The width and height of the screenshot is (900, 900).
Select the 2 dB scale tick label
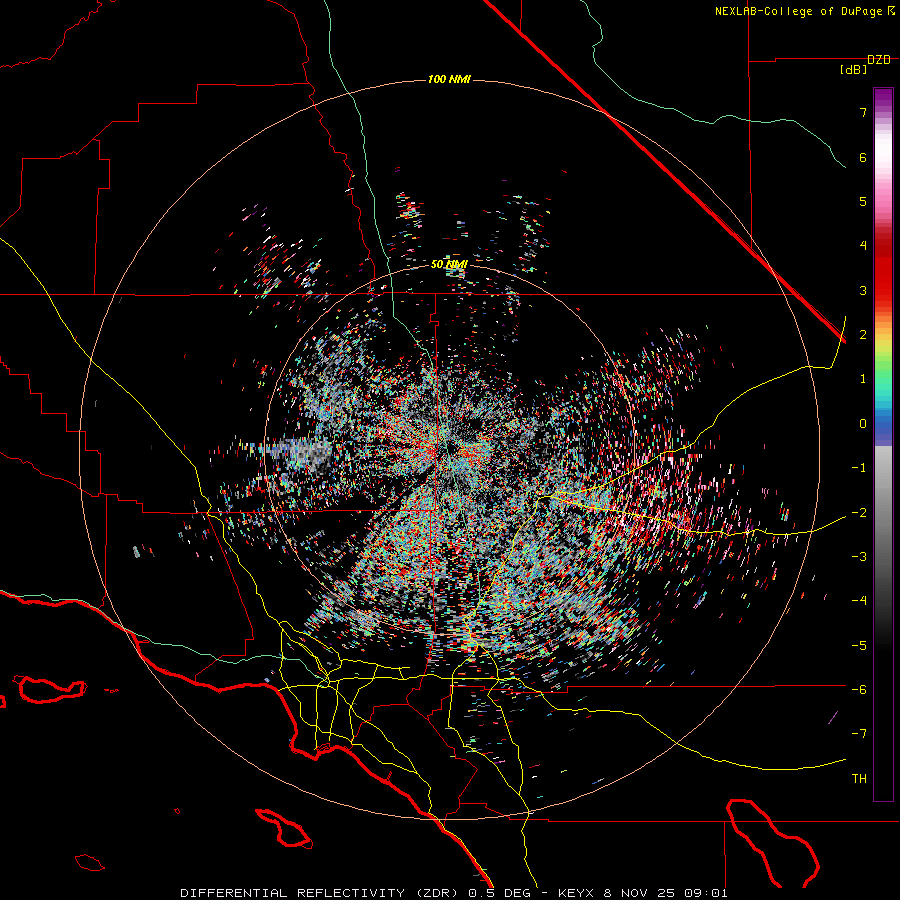pyautogui.click(x=863, y=335)
